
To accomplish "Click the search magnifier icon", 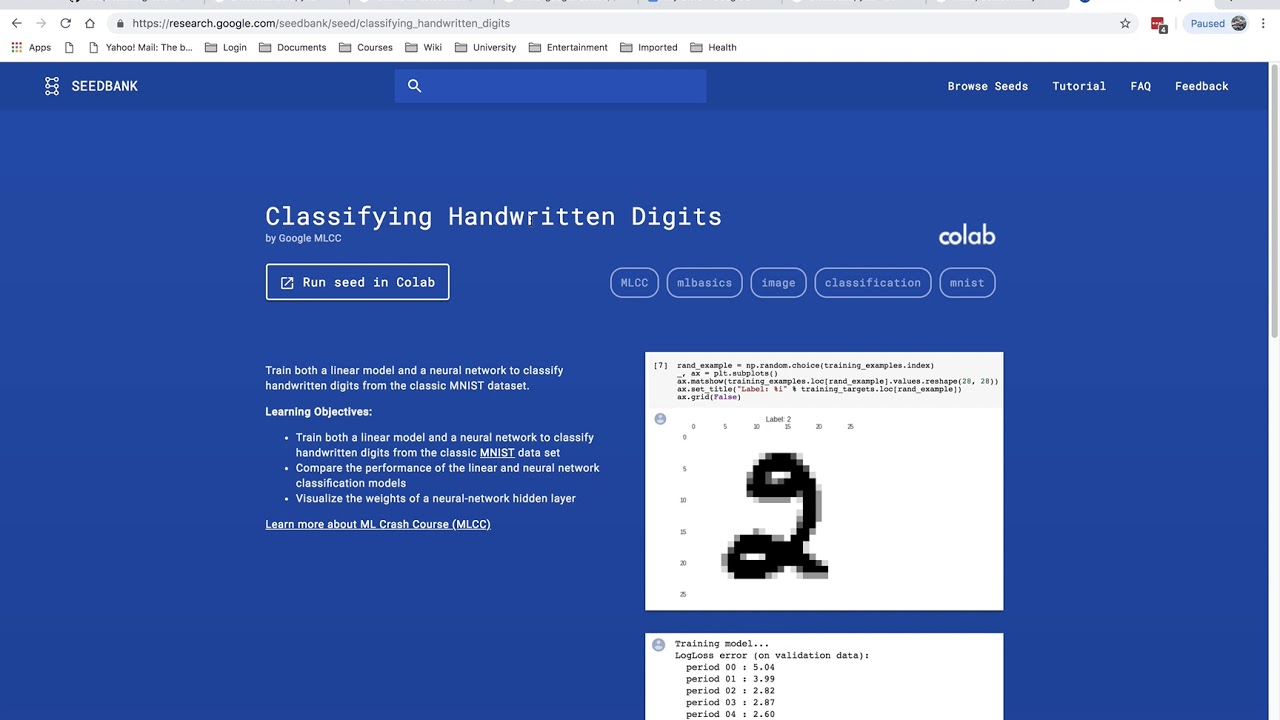I will 414,86.
